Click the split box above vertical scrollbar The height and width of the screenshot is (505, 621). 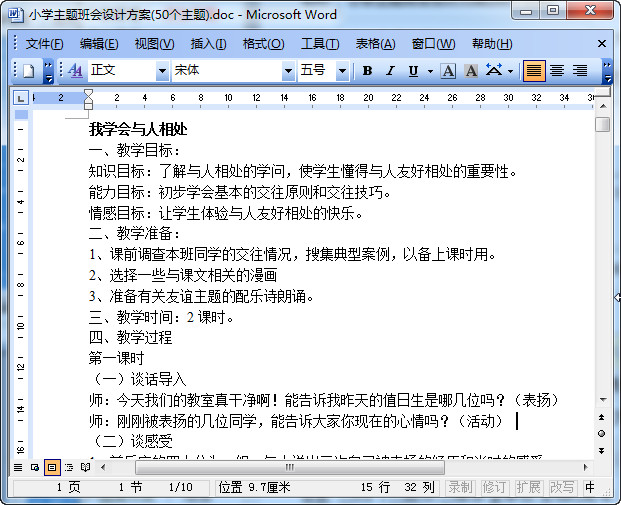(x=602, y=93)
